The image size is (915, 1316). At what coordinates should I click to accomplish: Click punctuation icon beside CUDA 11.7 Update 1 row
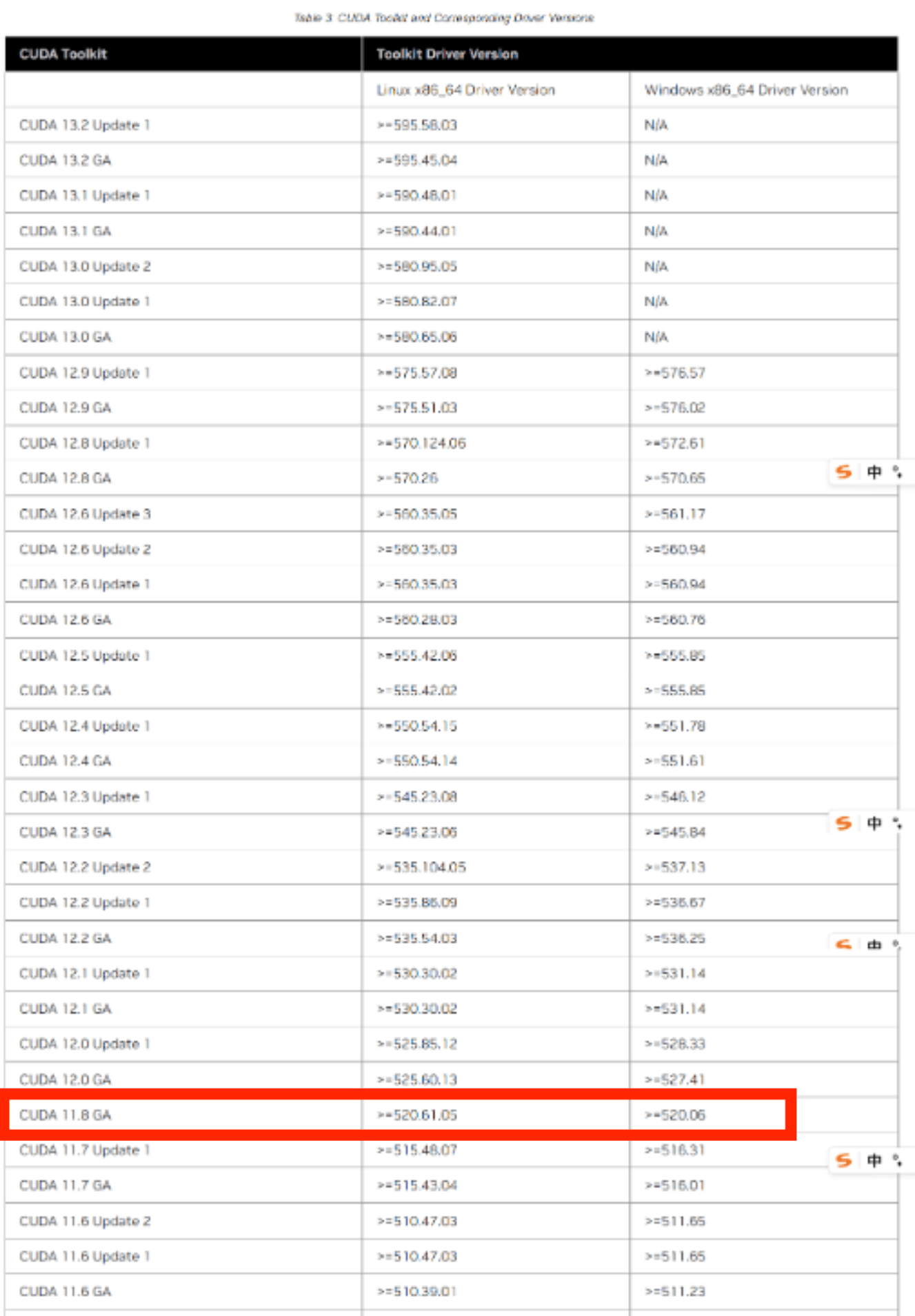[897, 1160]
